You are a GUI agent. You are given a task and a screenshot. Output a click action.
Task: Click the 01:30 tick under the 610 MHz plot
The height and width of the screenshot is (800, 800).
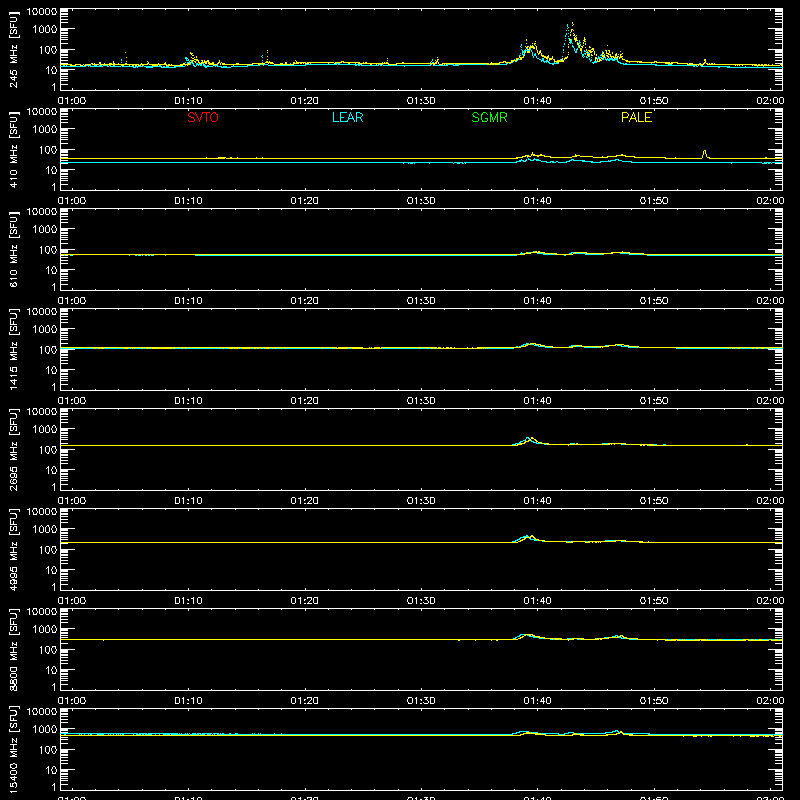pos(421,301)
